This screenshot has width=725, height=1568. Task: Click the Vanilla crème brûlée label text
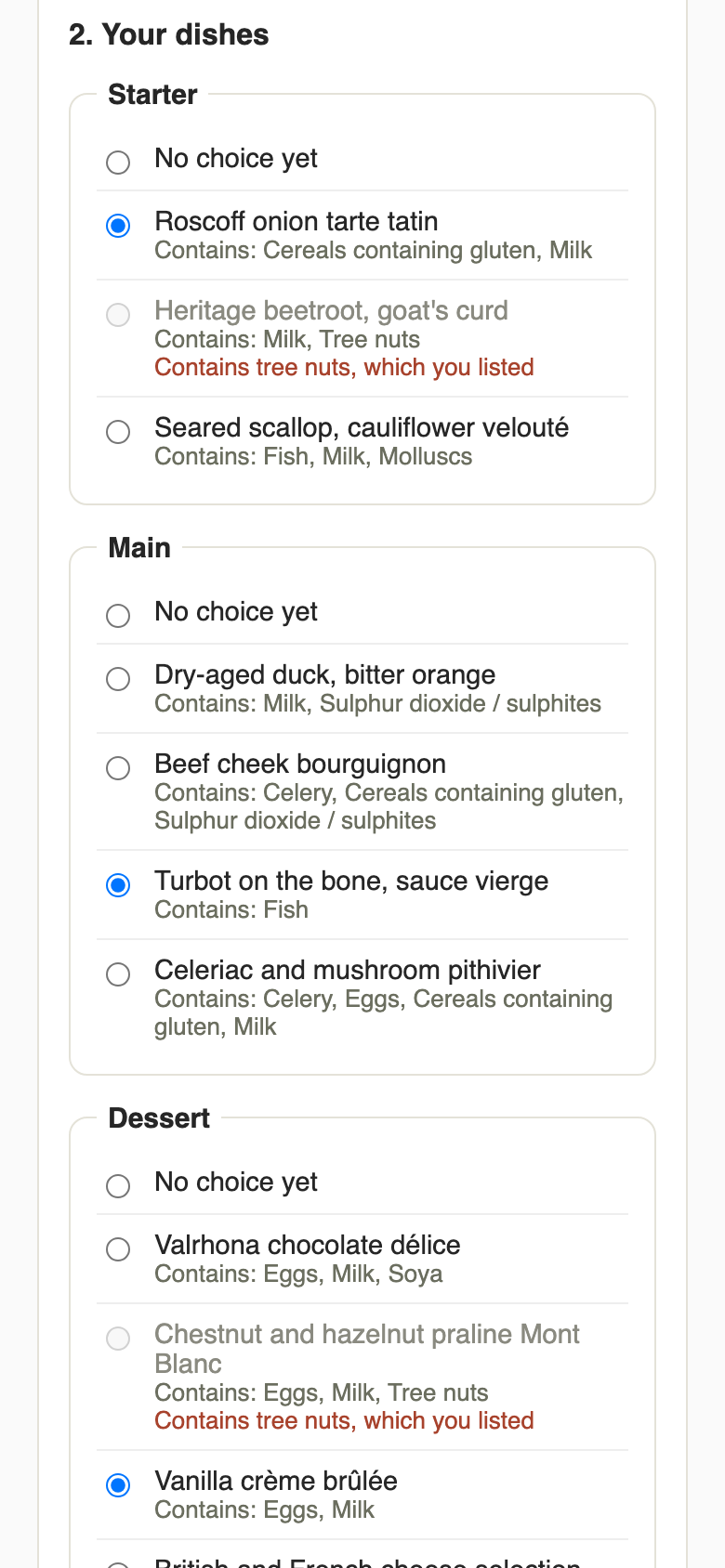(x=276, y=1481)
